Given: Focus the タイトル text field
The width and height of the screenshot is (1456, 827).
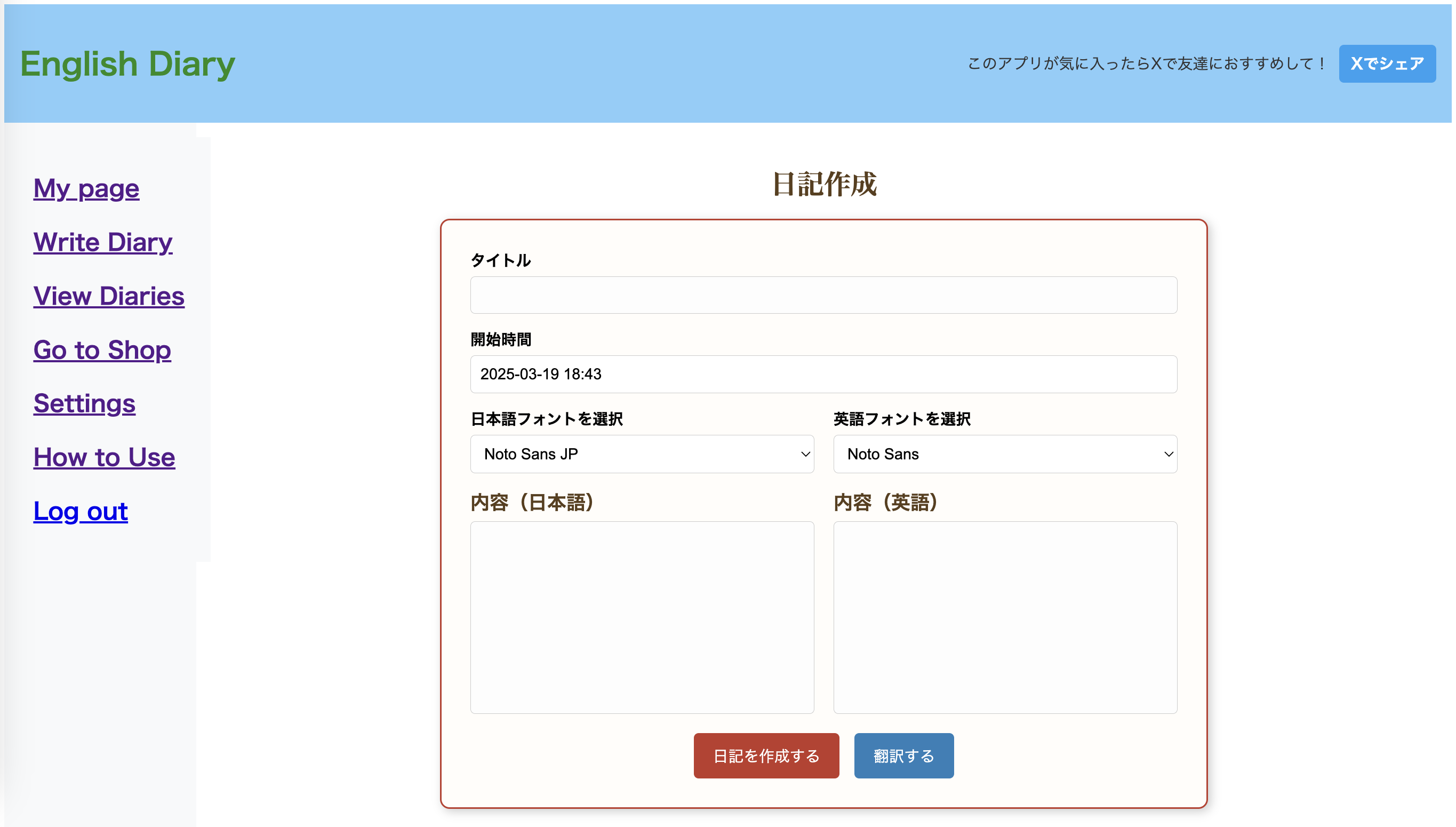Looking at the screenshot, I should pyautogui.click(x=823, y=296).
